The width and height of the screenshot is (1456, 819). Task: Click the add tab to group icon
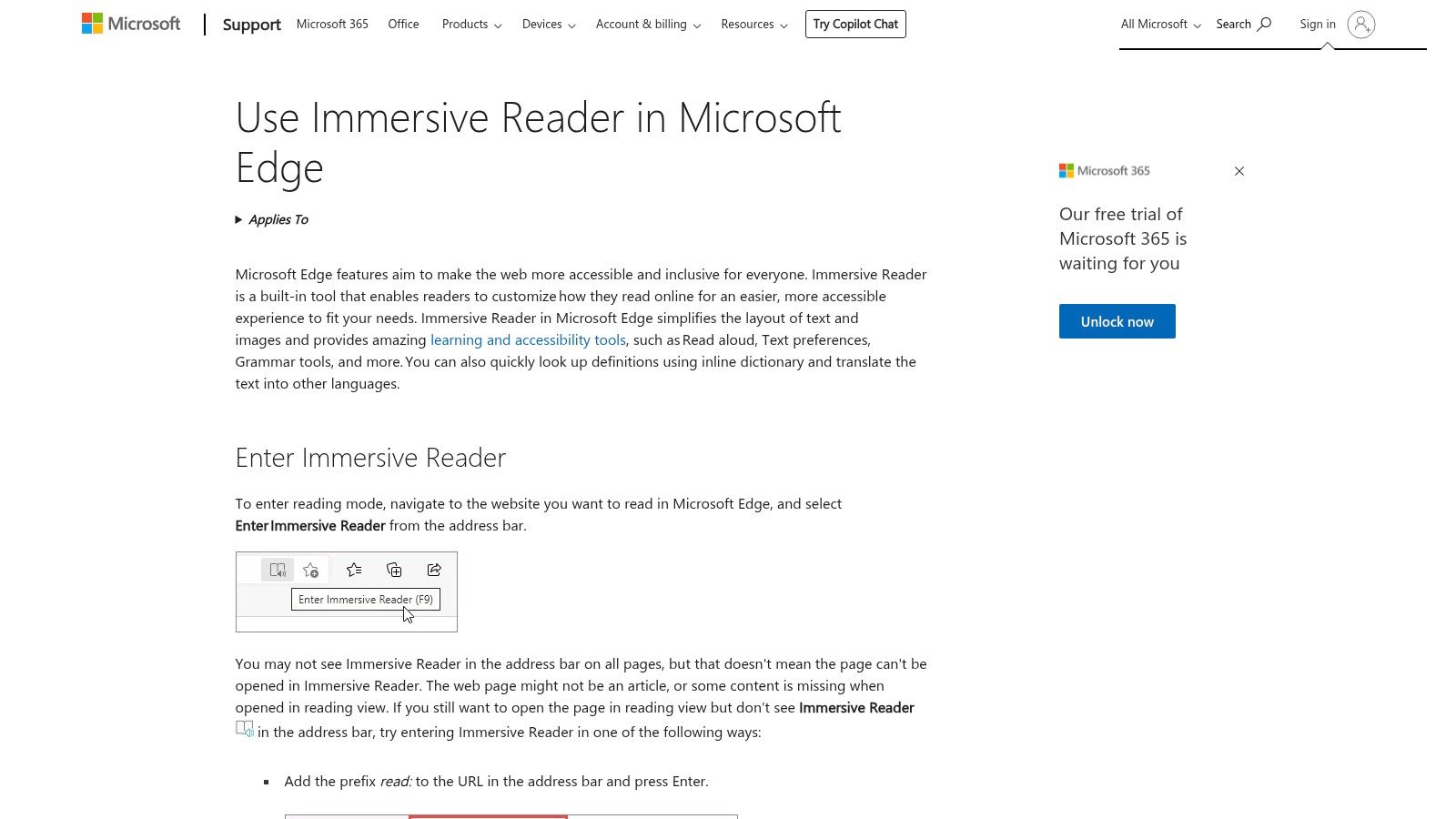pyautogui.click(x=394, y=570)
